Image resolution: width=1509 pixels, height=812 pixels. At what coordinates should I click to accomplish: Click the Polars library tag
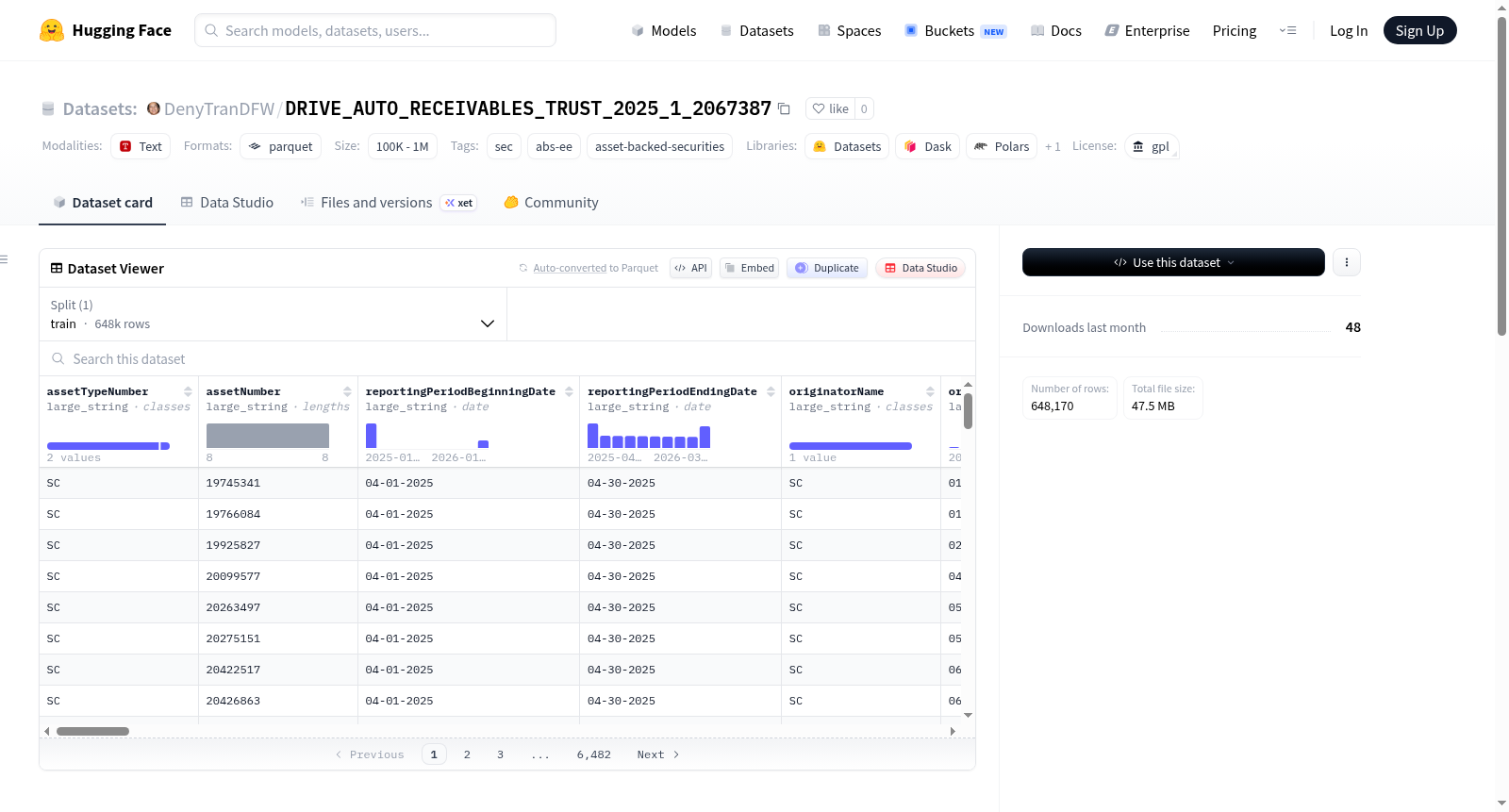pyautogui.click(x=1002, y=146)
